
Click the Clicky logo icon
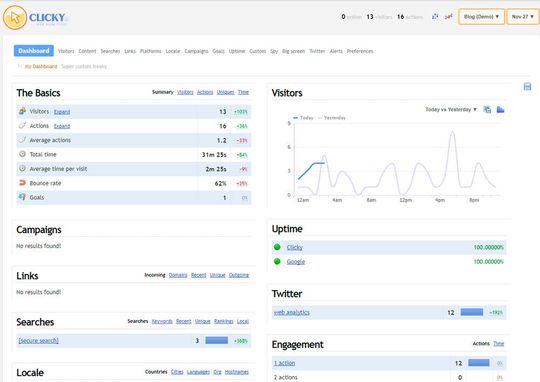15,17
